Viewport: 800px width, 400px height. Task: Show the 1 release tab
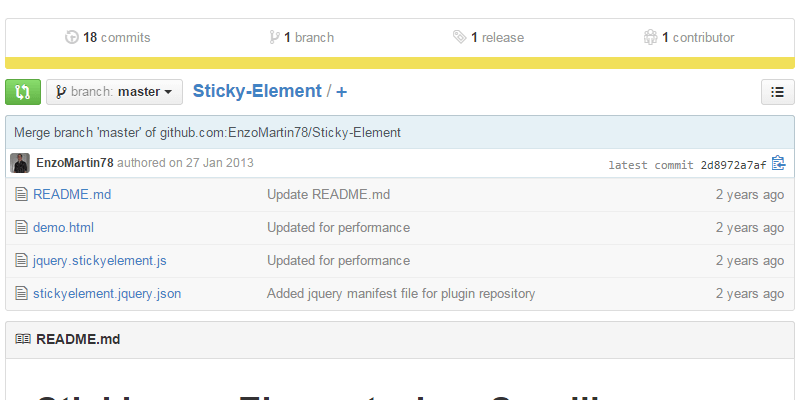[488, 38]
